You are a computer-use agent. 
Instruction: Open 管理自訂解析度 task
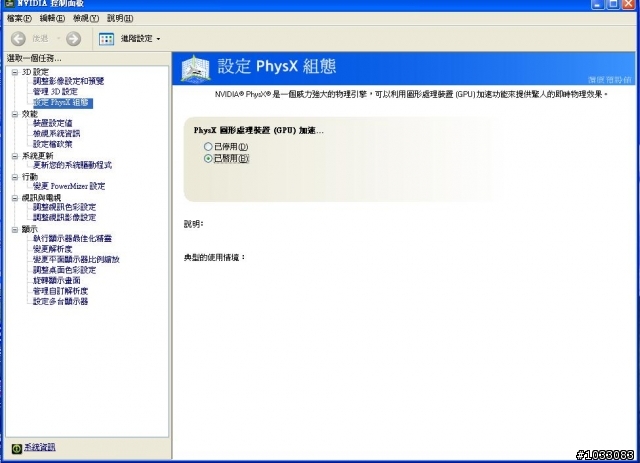(x=60, y=291)
